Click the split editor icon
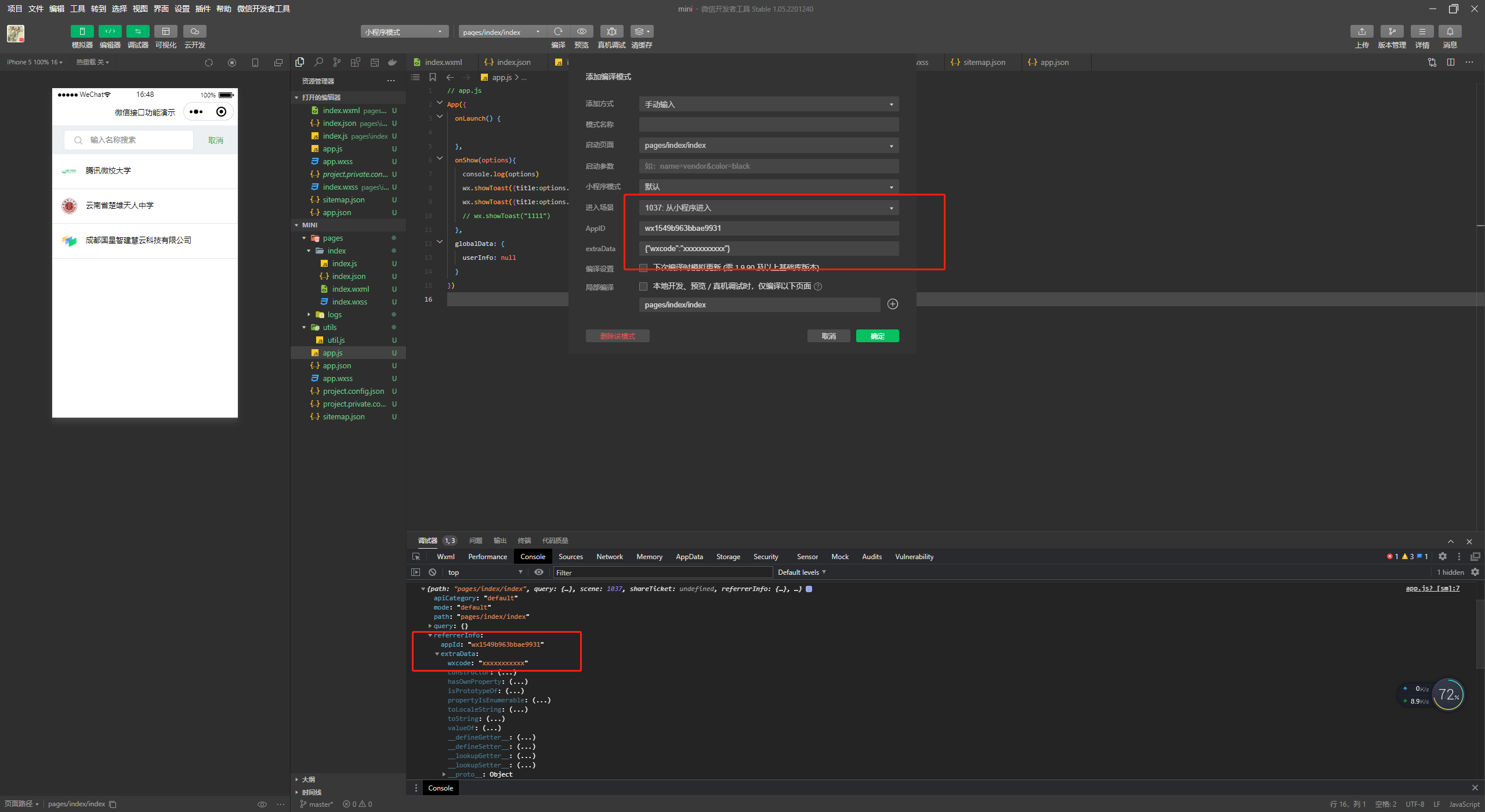The image size is (1485, 812). 1451,62
